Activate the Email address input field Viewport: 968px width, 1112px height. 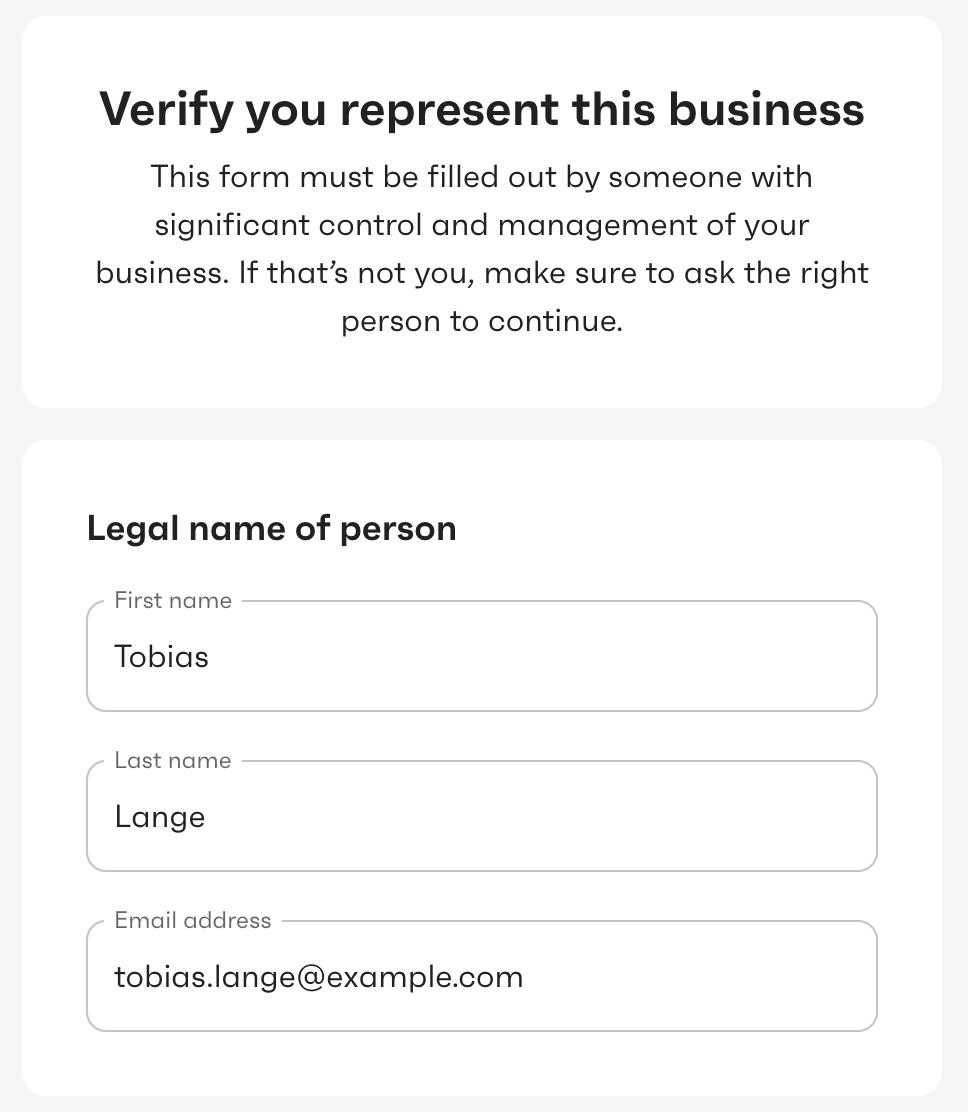pos(482,977)
